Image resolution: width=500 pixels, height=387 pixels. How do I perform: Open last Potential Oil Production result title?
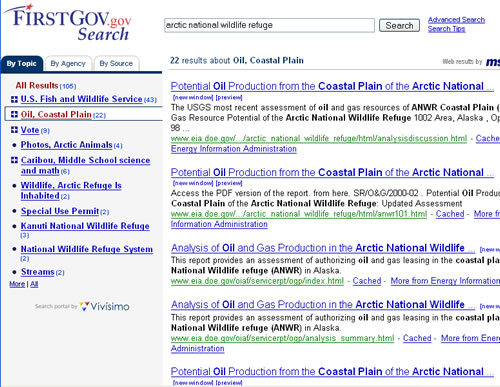332,372
